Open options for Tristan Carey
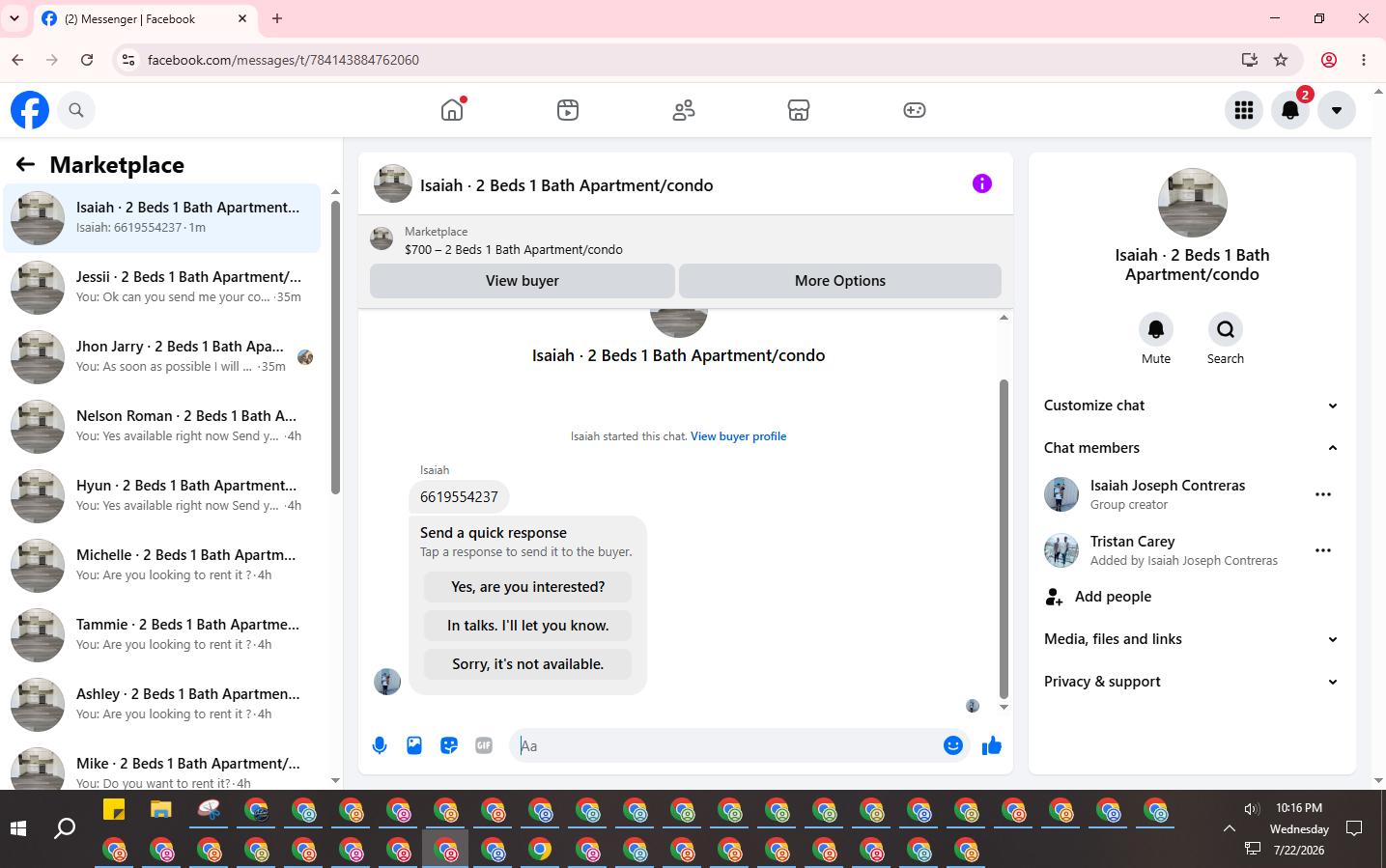 [x=1323, y=550]
